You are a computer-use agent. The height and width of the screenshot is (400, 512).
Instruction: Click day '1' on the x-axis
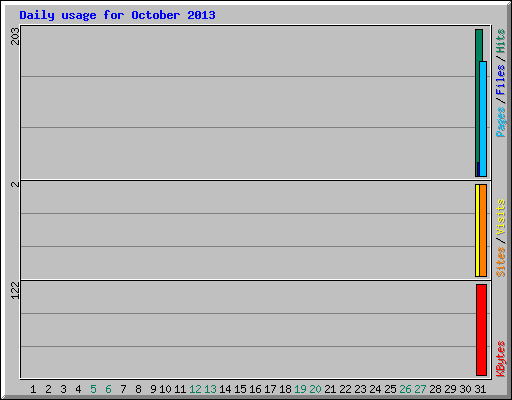33,389
